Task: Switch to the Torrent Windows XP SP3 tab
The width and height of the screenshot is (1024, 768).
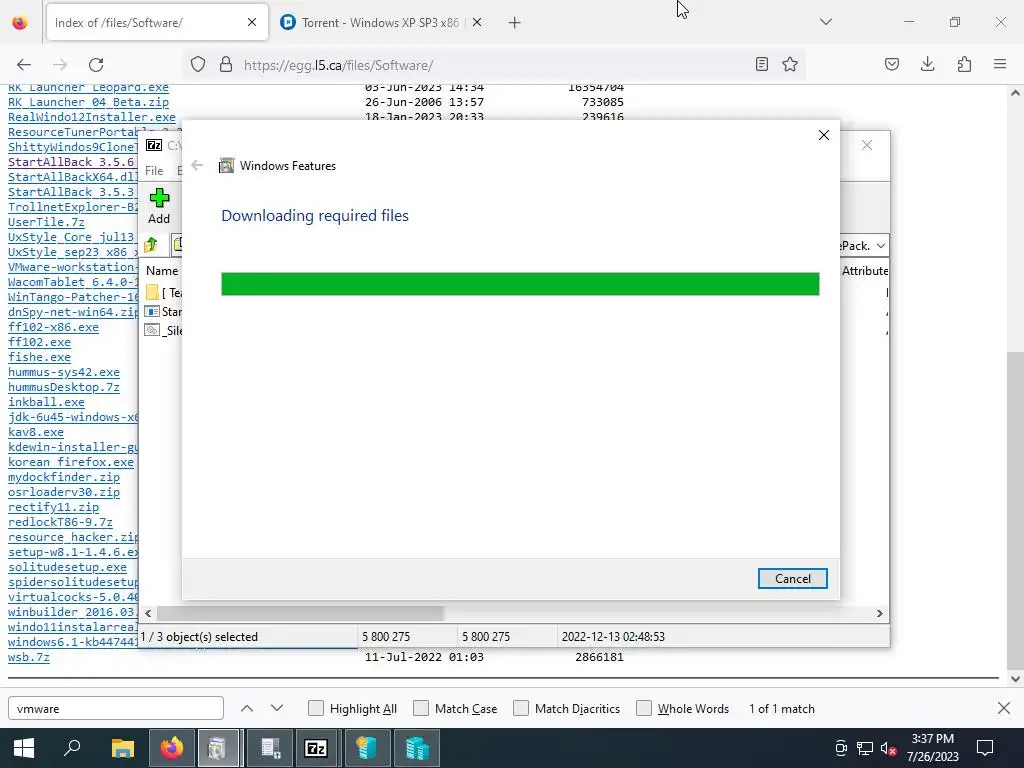Action: click(381, 23)
